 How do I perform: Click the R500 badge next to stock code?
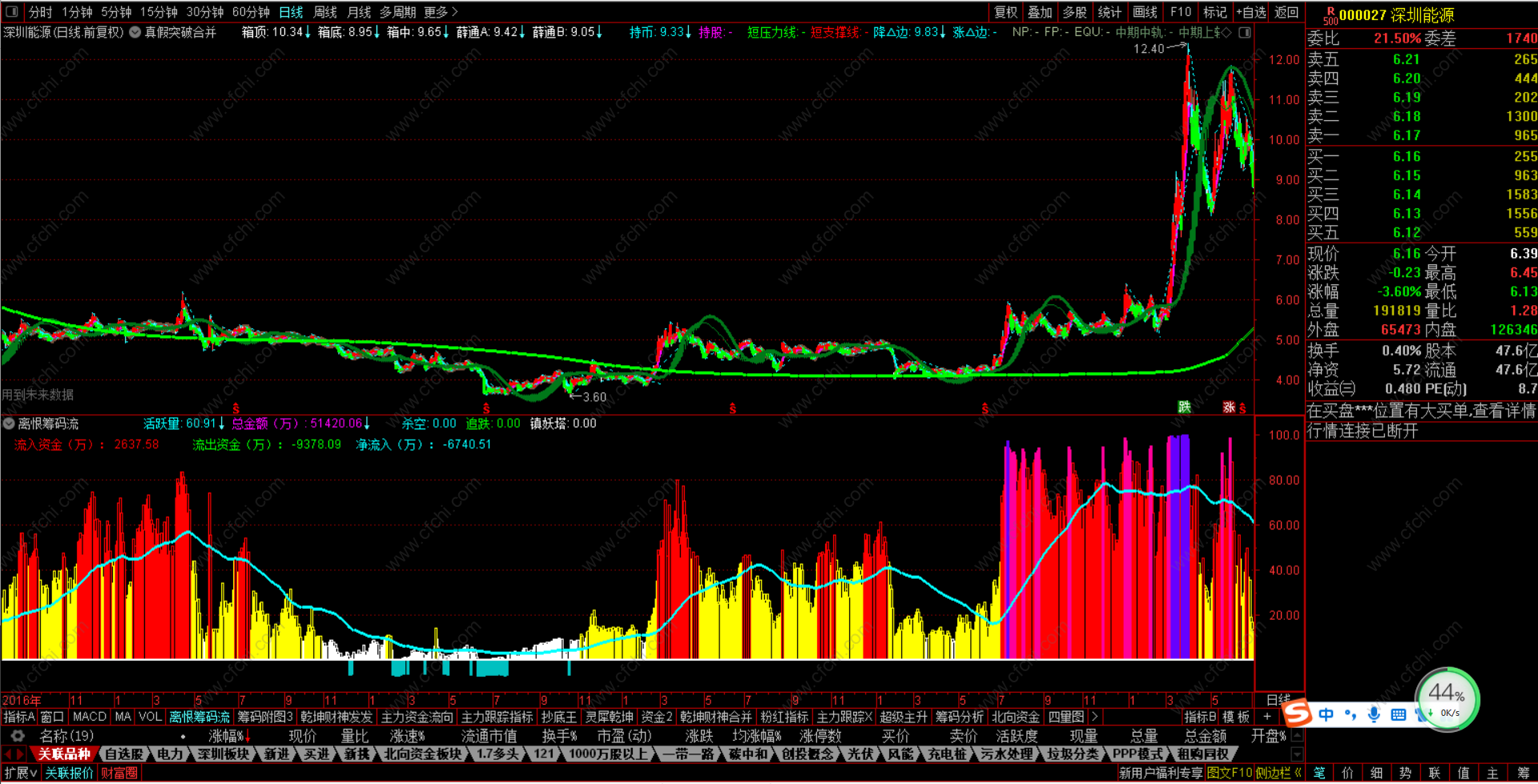point(1331,15)
